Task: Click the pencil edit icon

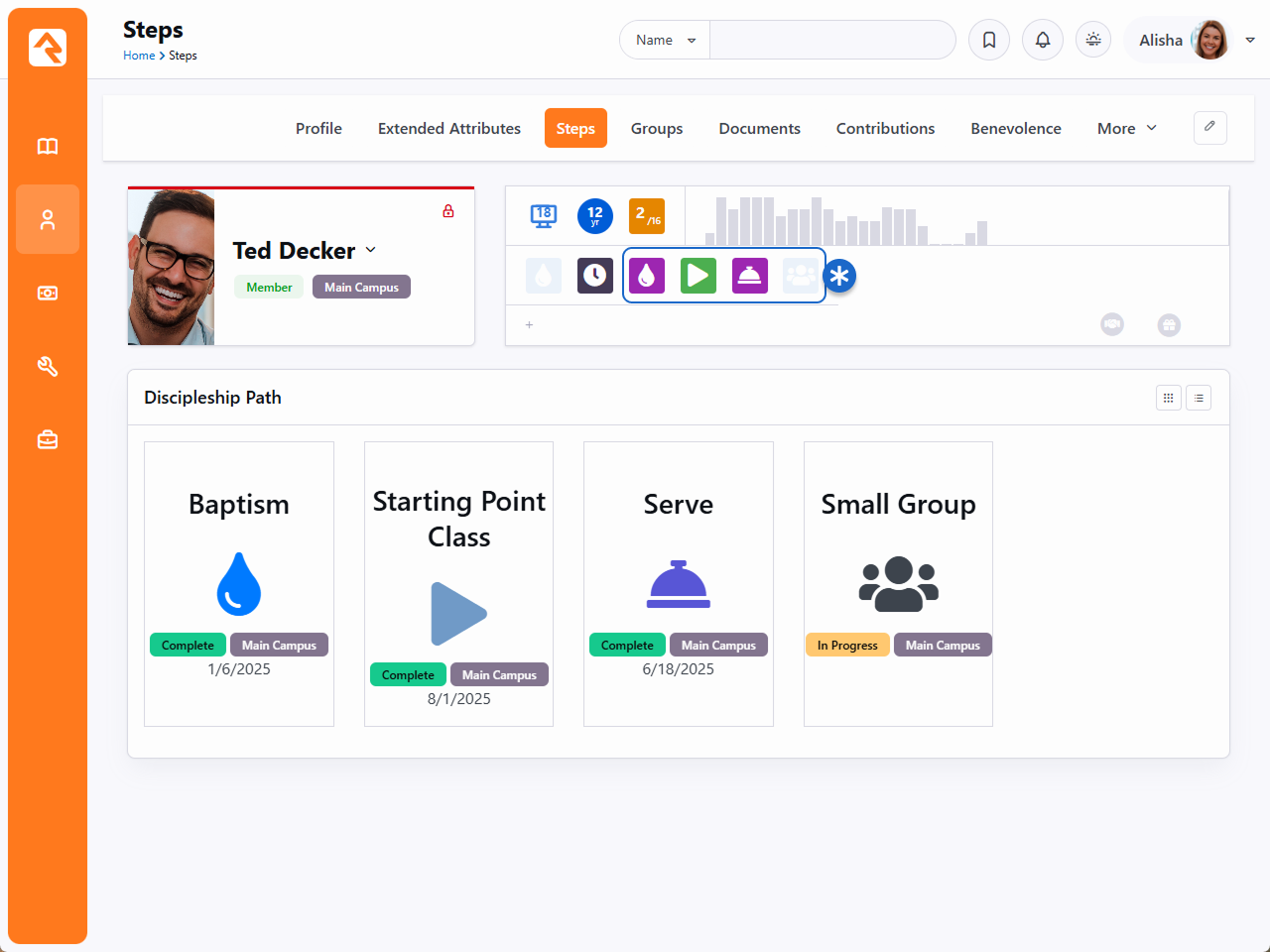Action: (x=1209, y=127)
